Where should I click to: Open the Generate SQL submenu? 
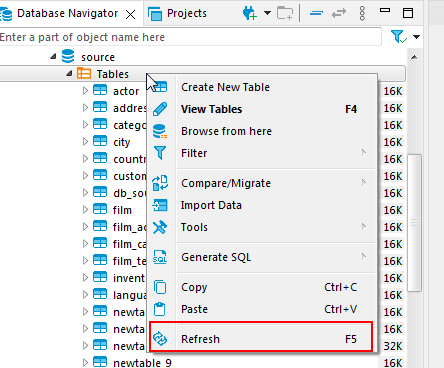(x=262, y=257)
